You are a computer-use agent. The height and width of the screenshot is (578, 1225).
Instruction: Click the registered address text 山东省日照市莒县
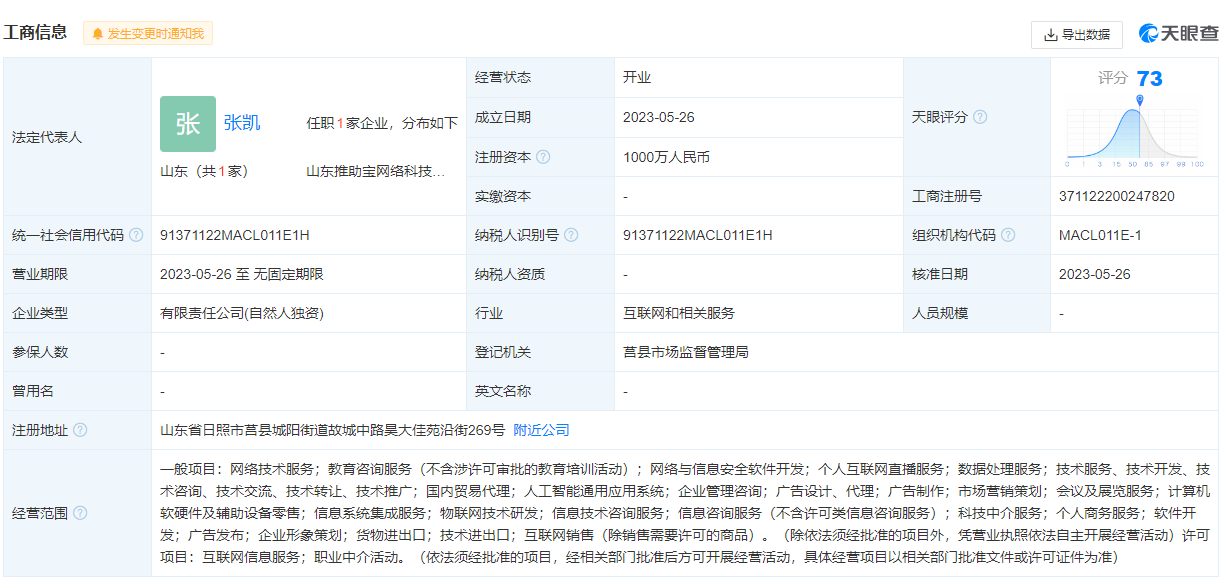[x=217, y=430]
